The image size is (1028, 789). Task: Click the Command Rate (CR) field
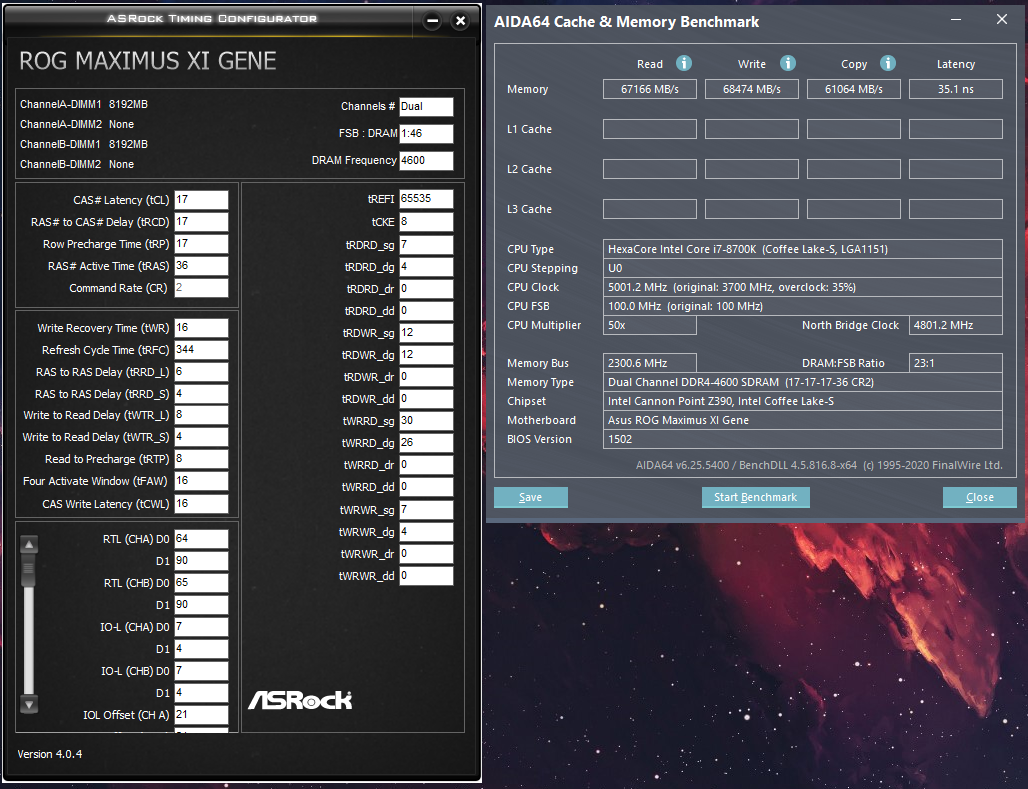[201, 288]
